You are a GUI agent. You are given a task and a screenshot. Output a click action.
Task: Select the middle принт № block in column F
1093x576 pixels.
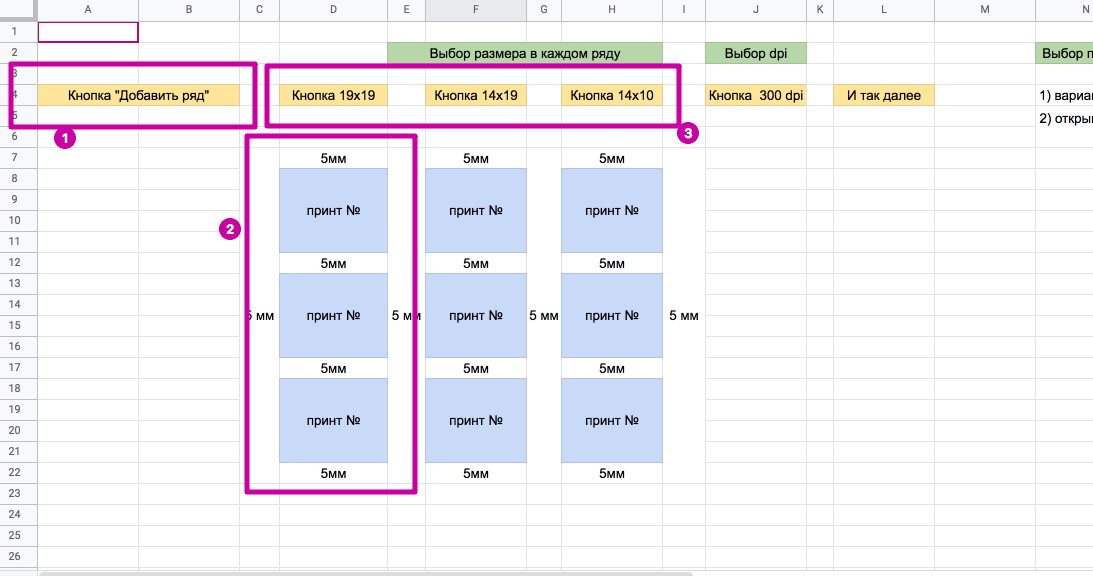(x=476, y=316)
